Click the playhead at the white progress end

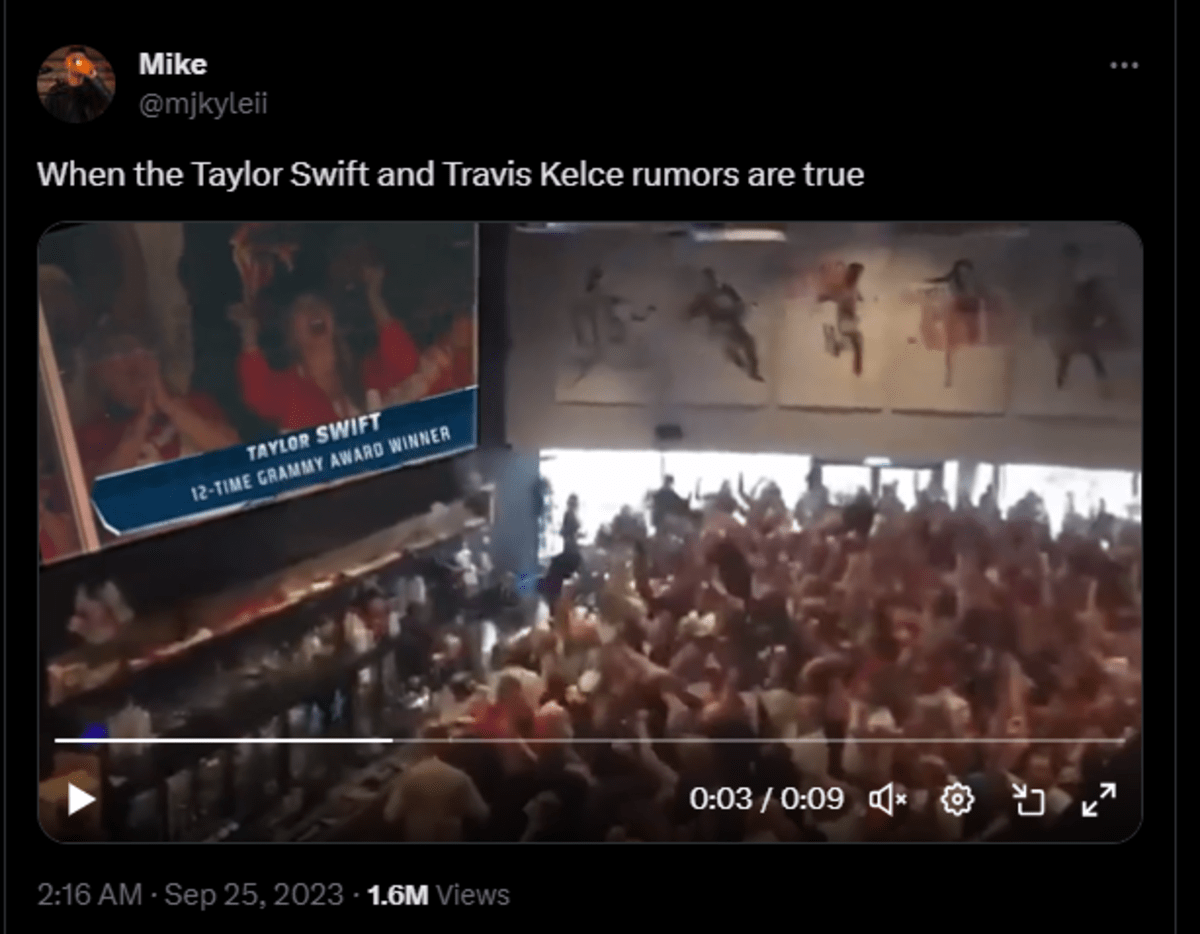pyautogui.click(x=392, y=740)
